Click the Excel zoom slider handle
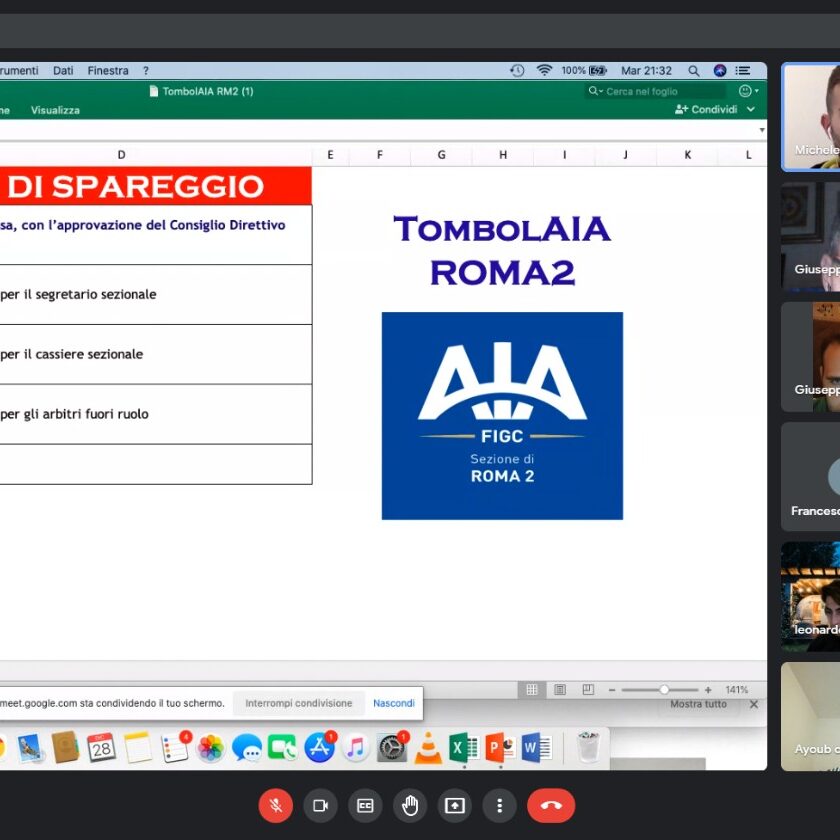This screenshot has width=840, height=840. click(664, 690)
